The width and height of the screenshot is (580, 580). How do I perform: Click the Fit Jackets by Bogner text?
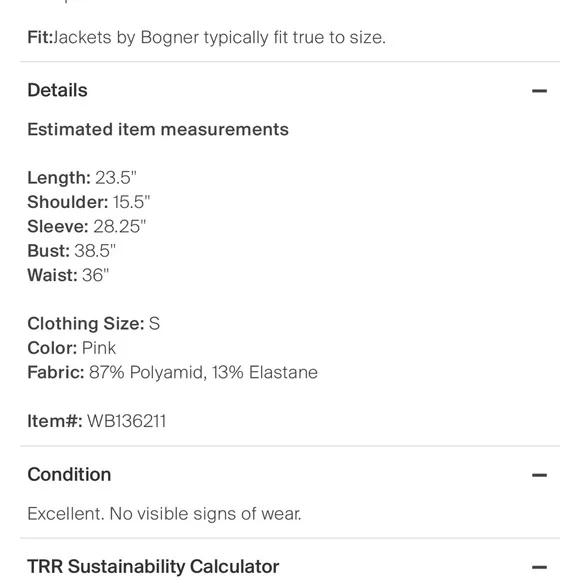click(206, 37)
